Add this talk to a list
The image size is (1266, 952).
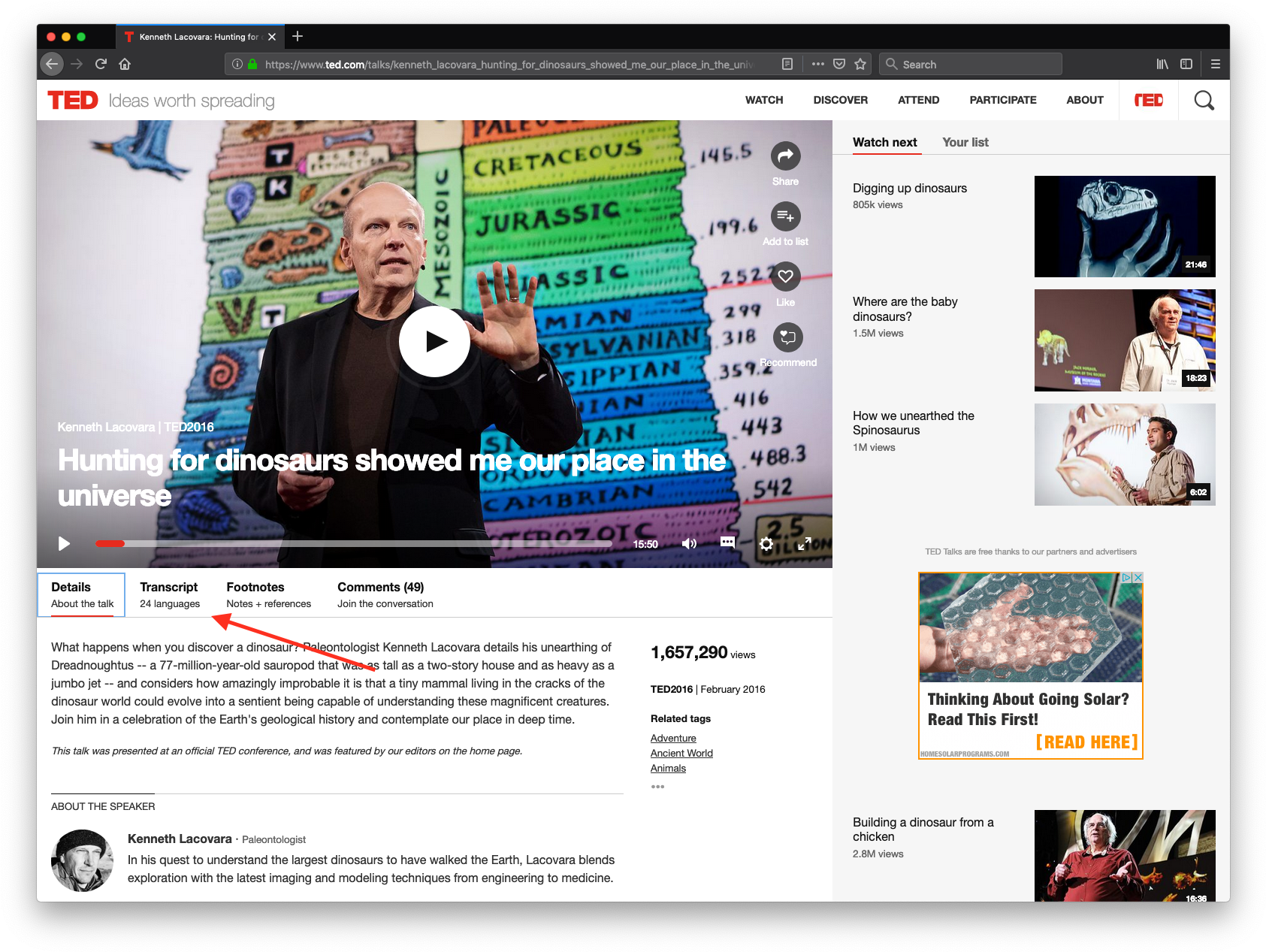click(x=785, y=216)
